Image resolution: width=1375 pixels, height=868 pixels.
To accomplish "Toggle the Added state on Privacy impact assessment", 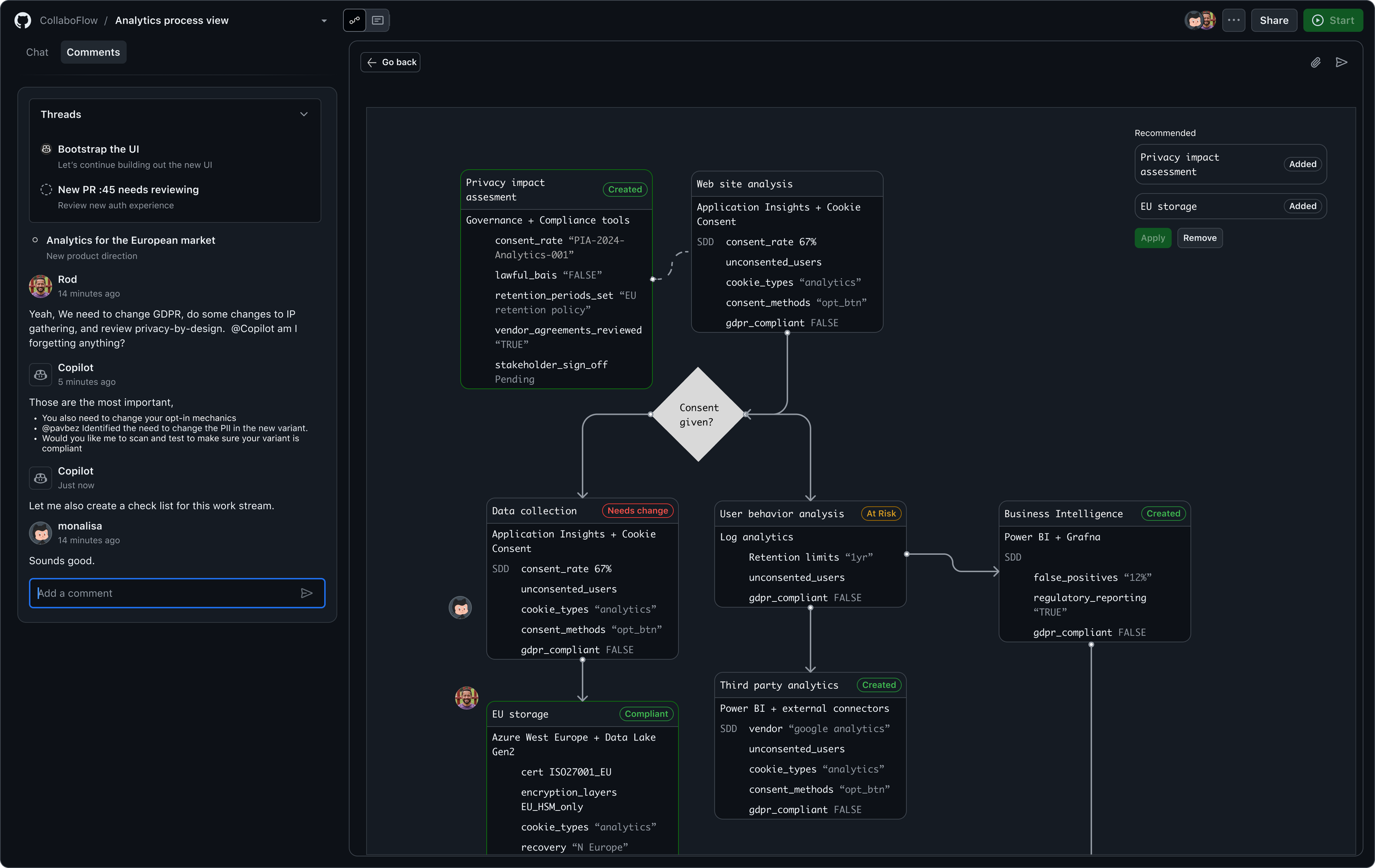I will click(x=1302, y=164).
